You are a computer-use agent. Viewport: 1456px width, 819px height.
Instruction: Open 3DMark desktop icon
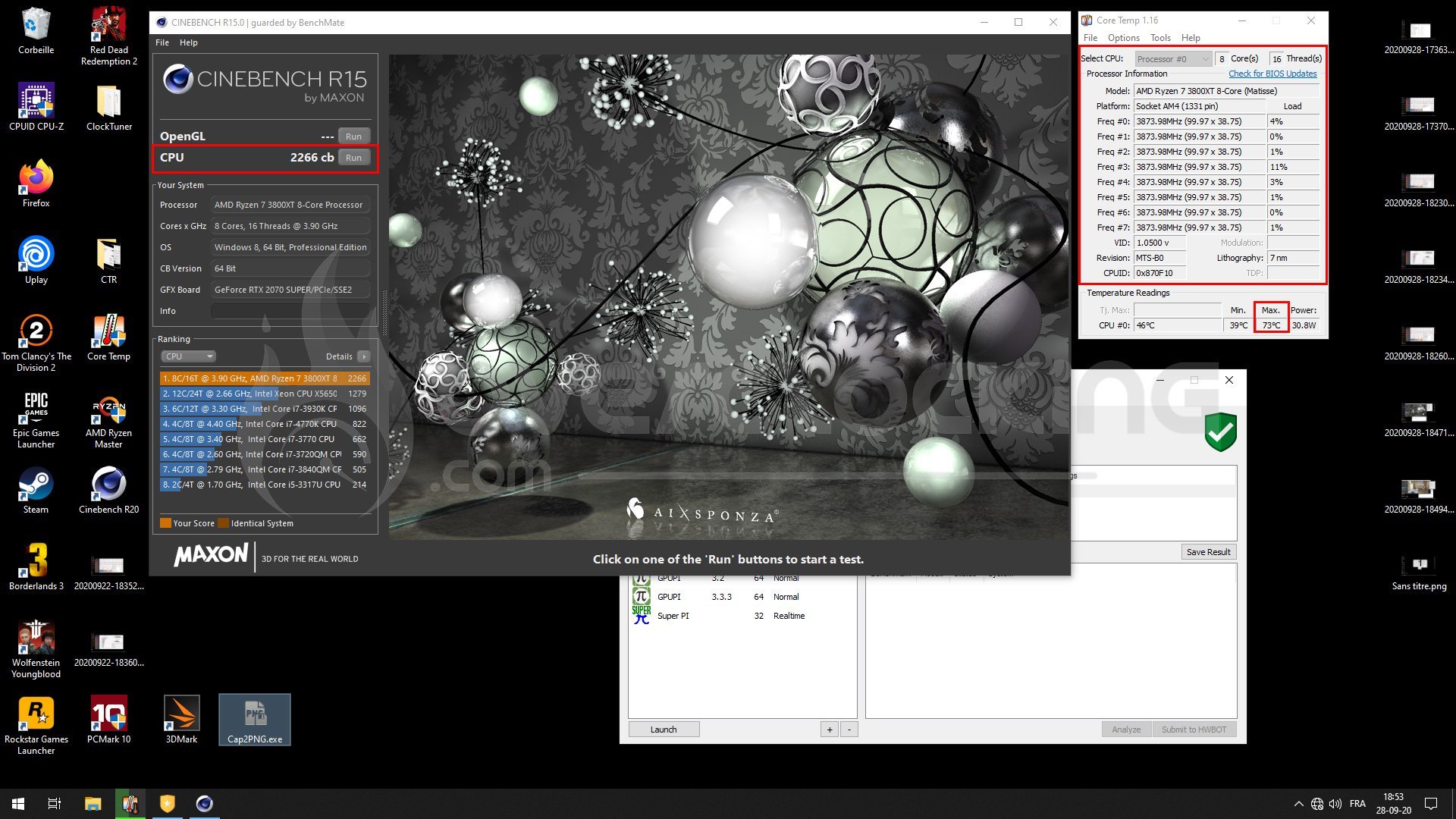click(x=182, y=720)
